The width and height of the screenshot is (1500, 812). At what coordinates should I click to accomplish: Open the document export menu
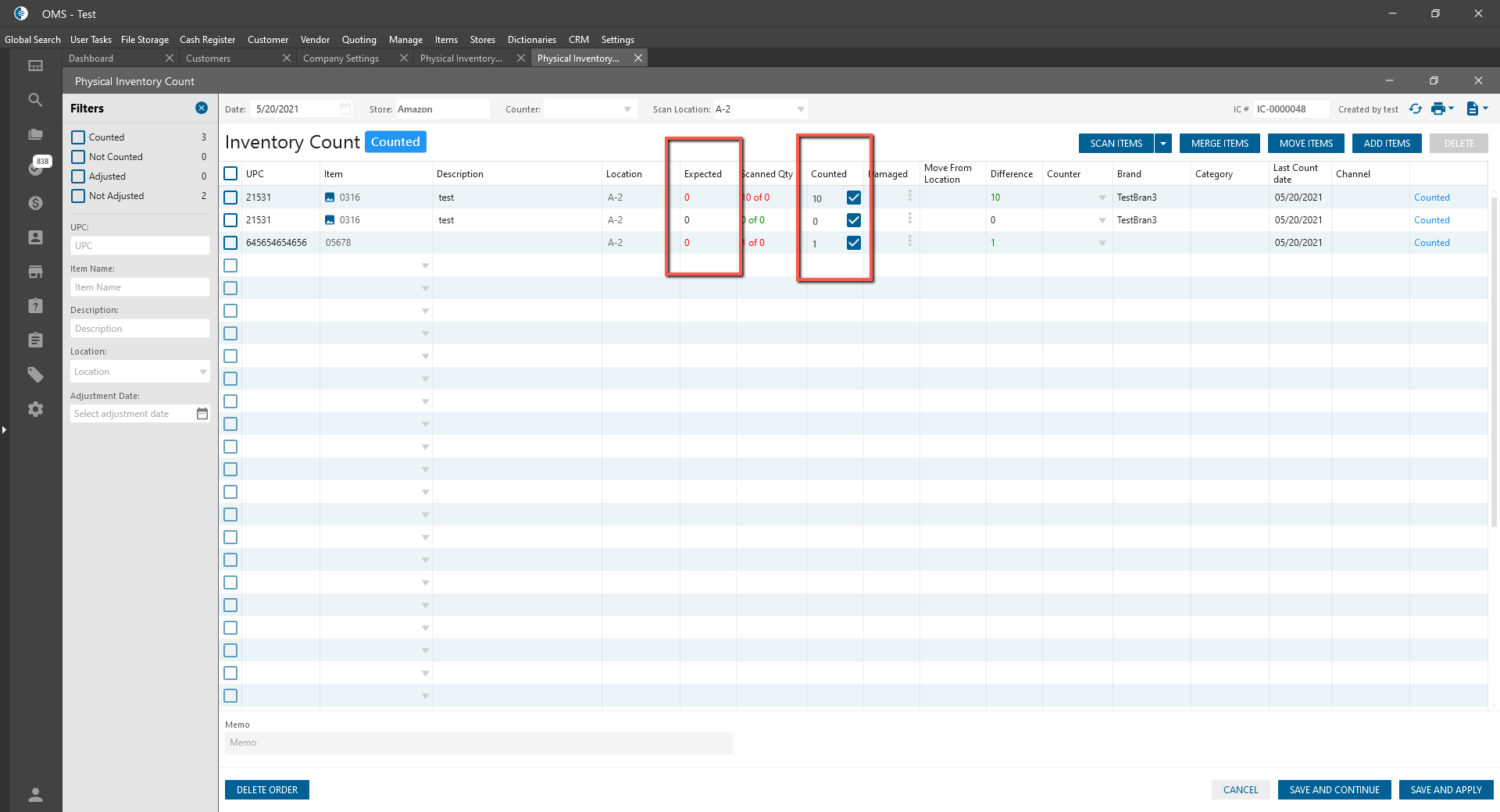[x=1477, y=109]
